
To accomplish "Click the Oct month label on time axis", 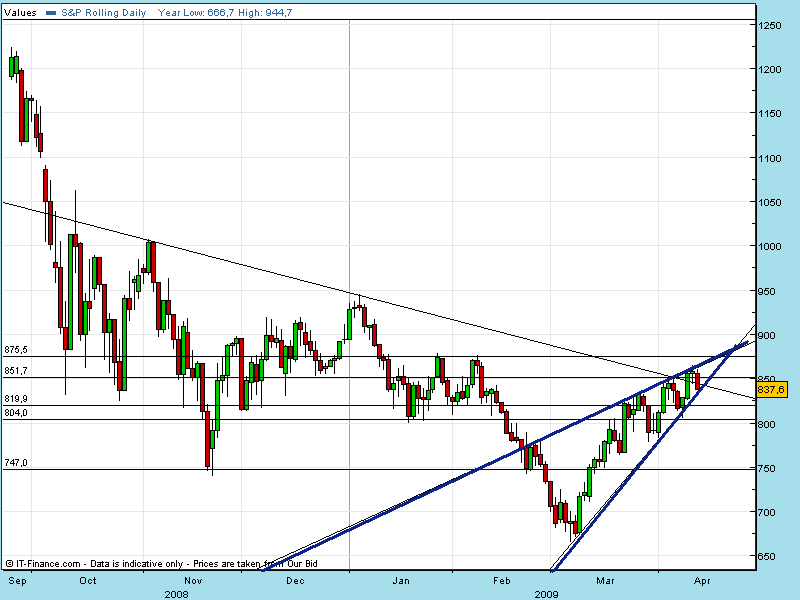I will tap(88, 581).
